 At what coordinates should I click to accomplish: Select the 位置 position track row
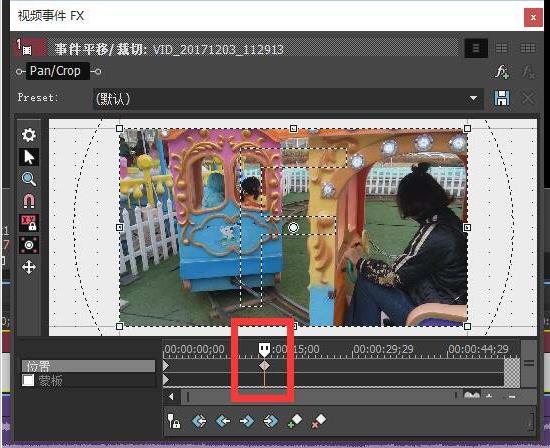(88, 366)
